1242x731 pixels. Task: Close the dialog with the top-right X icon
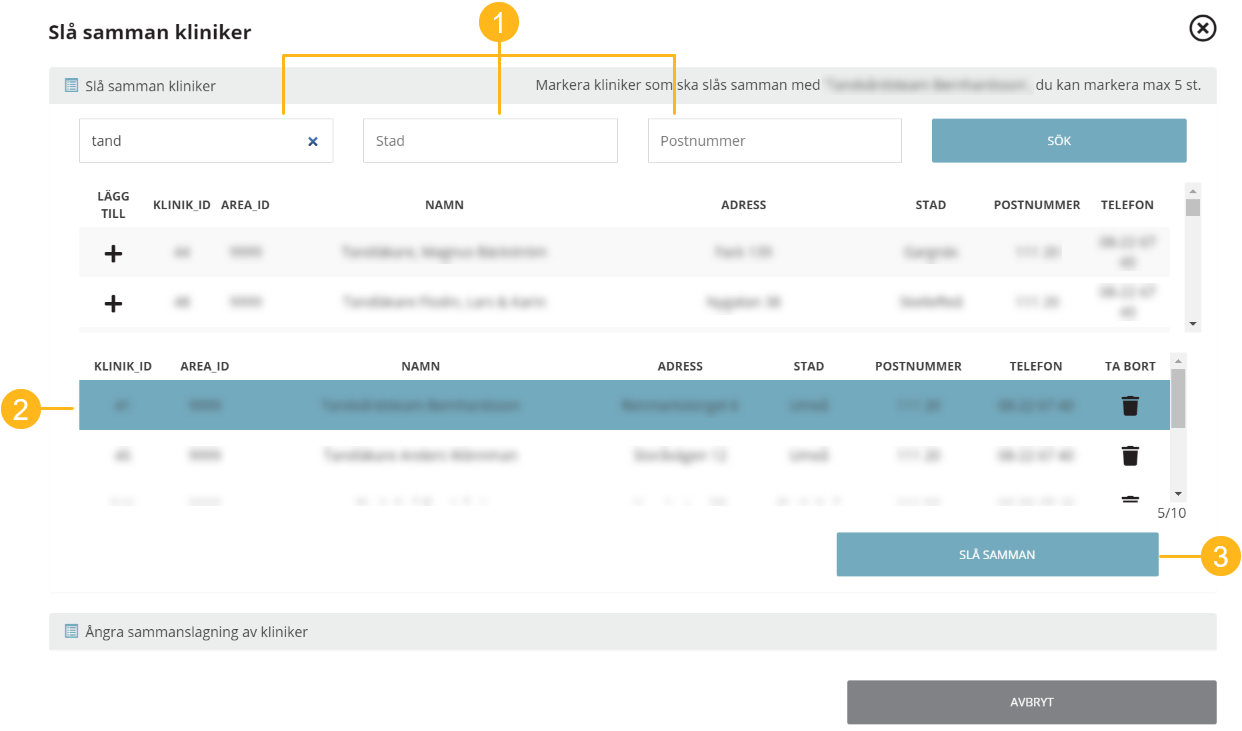1202,28
